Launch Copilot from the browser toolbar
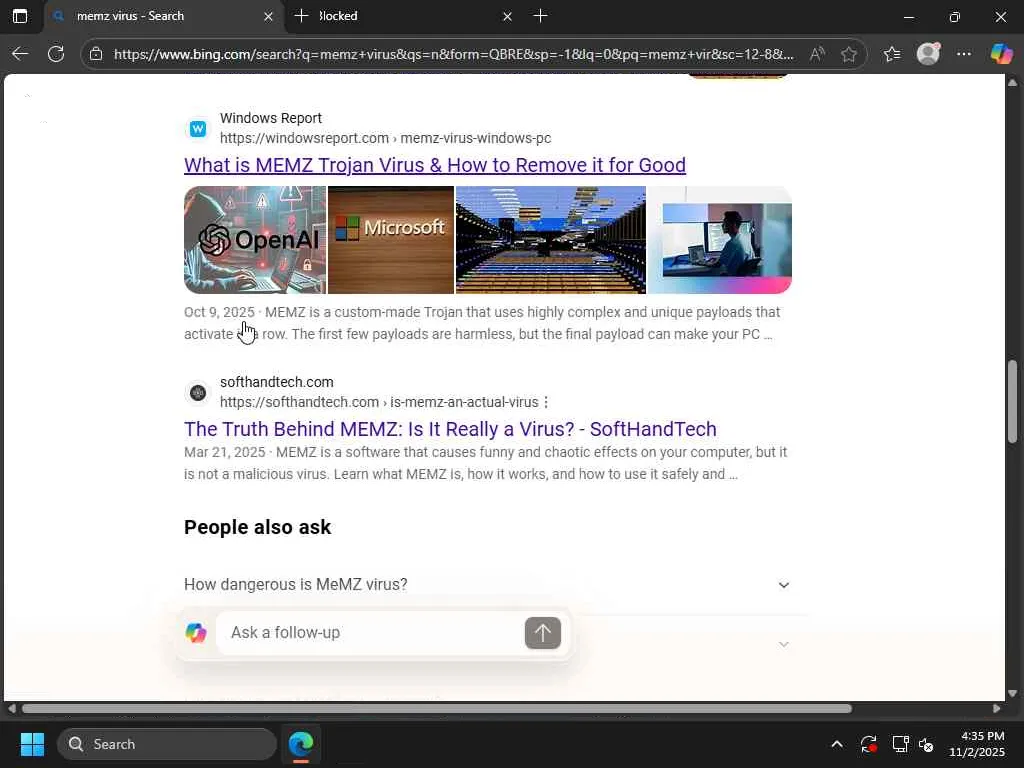This screenshot has width=1024, height=768. 1001,54
